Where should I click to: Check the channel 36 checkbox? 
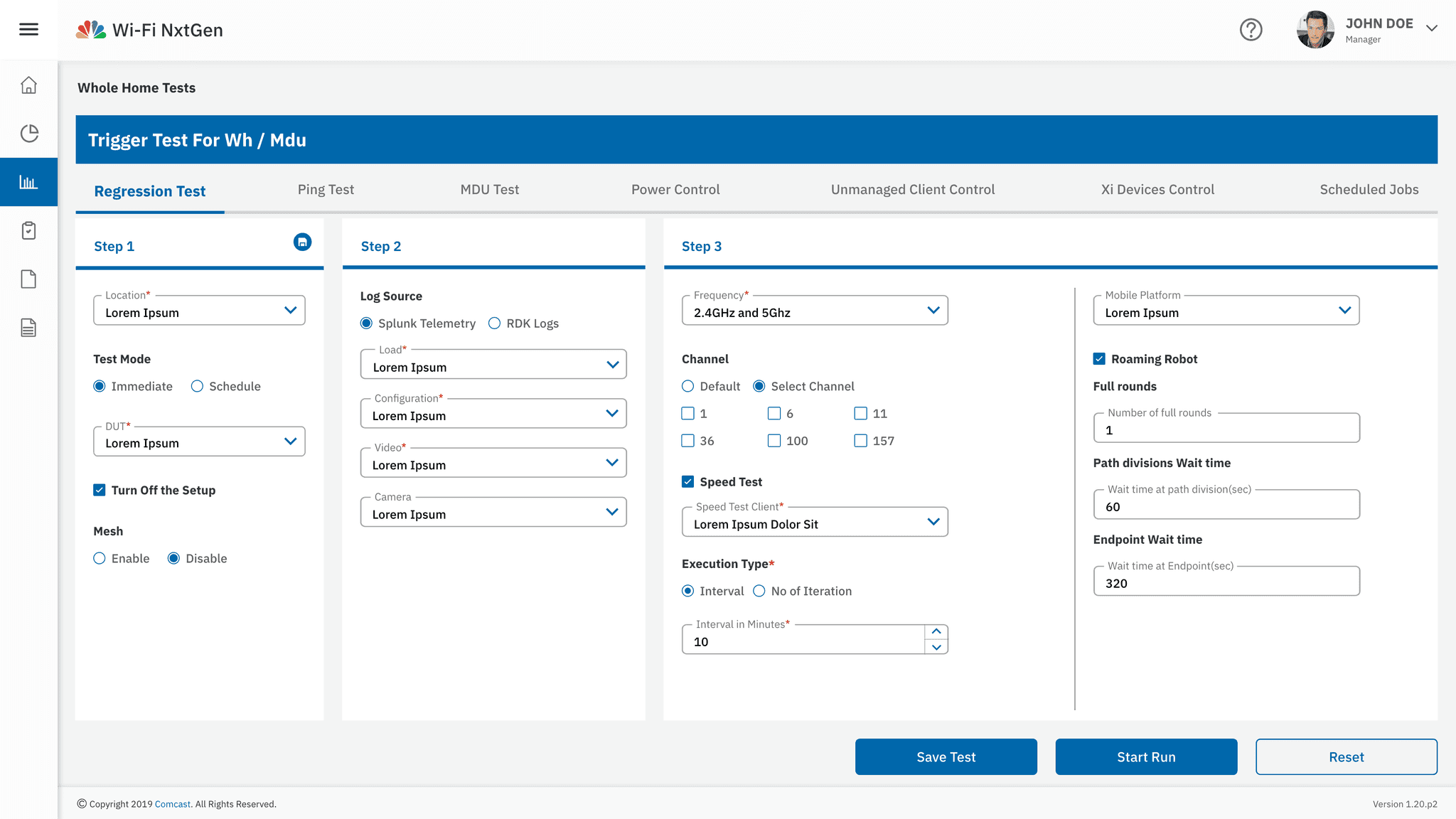(x=687, y=441)
